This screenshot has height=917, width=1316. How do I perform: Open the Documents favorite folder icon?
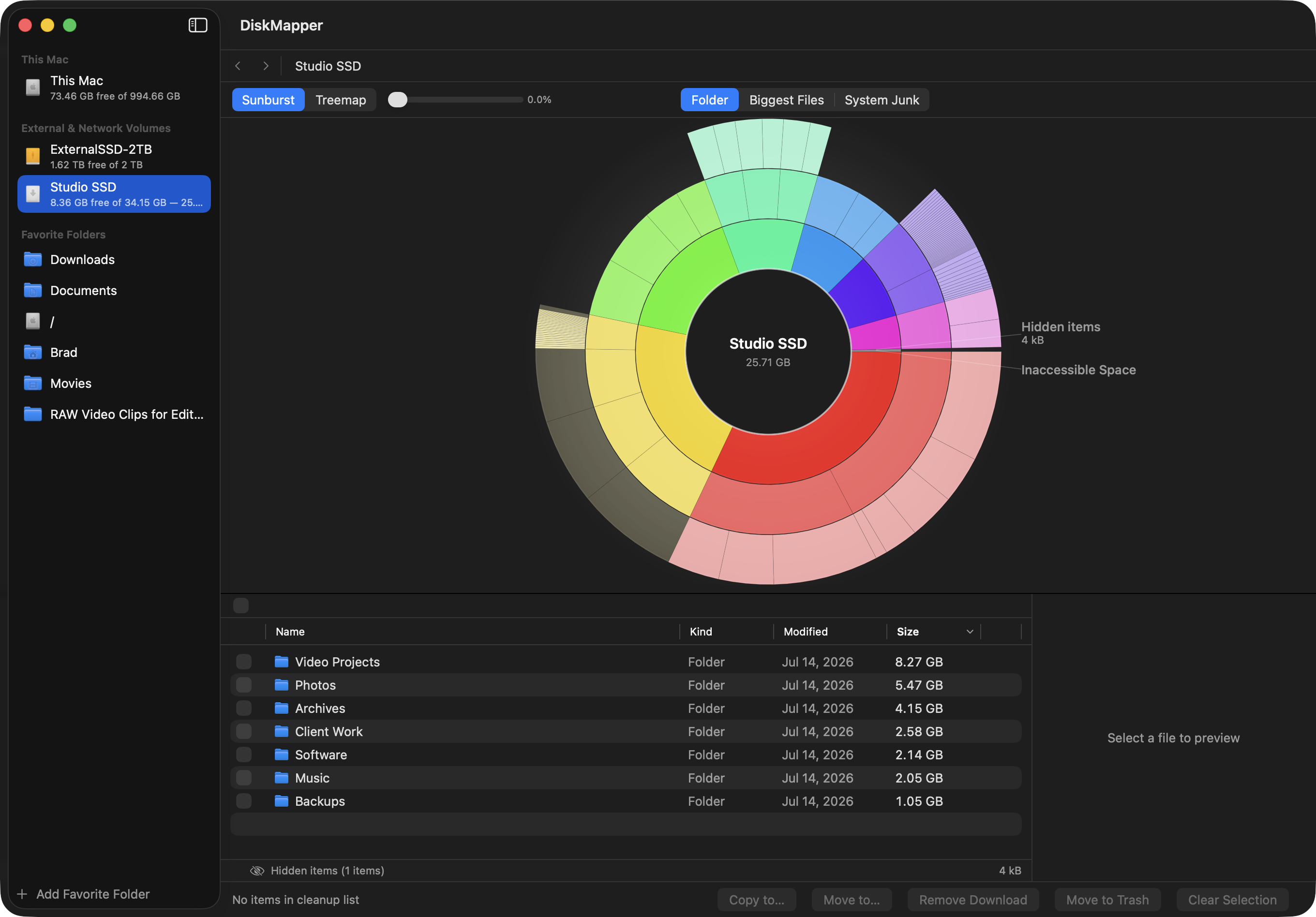[x=33, y=291]
